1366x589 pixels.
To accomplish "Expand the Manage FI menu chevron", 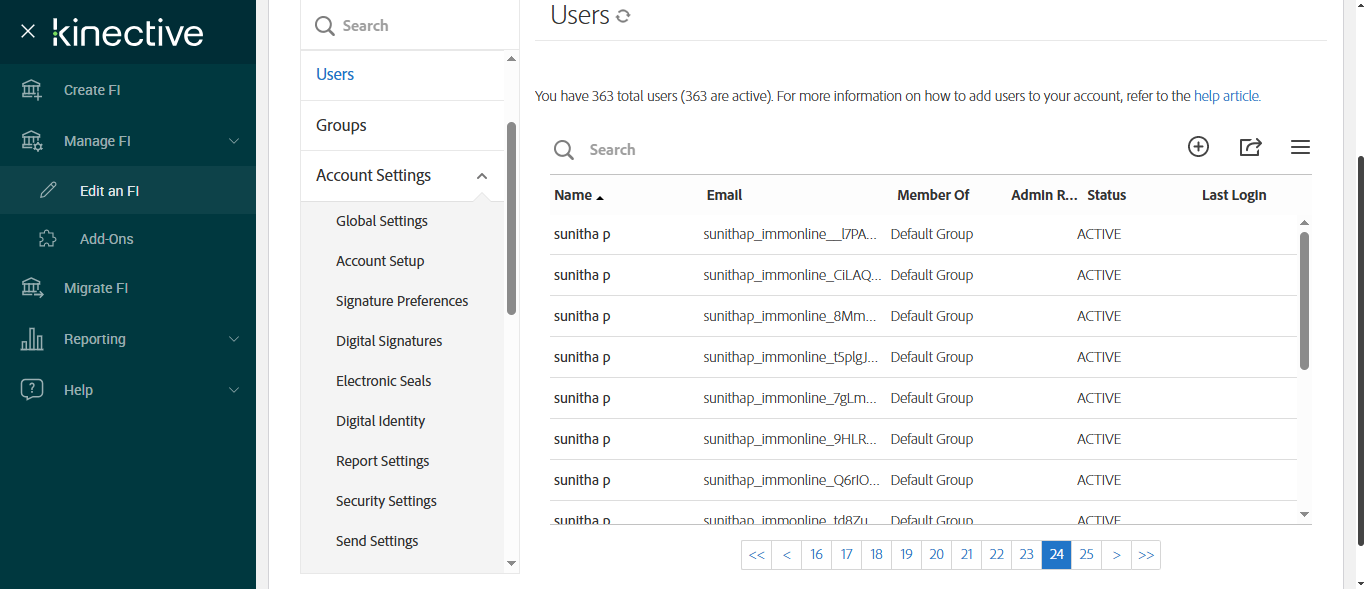I will [x=234, y=141].
